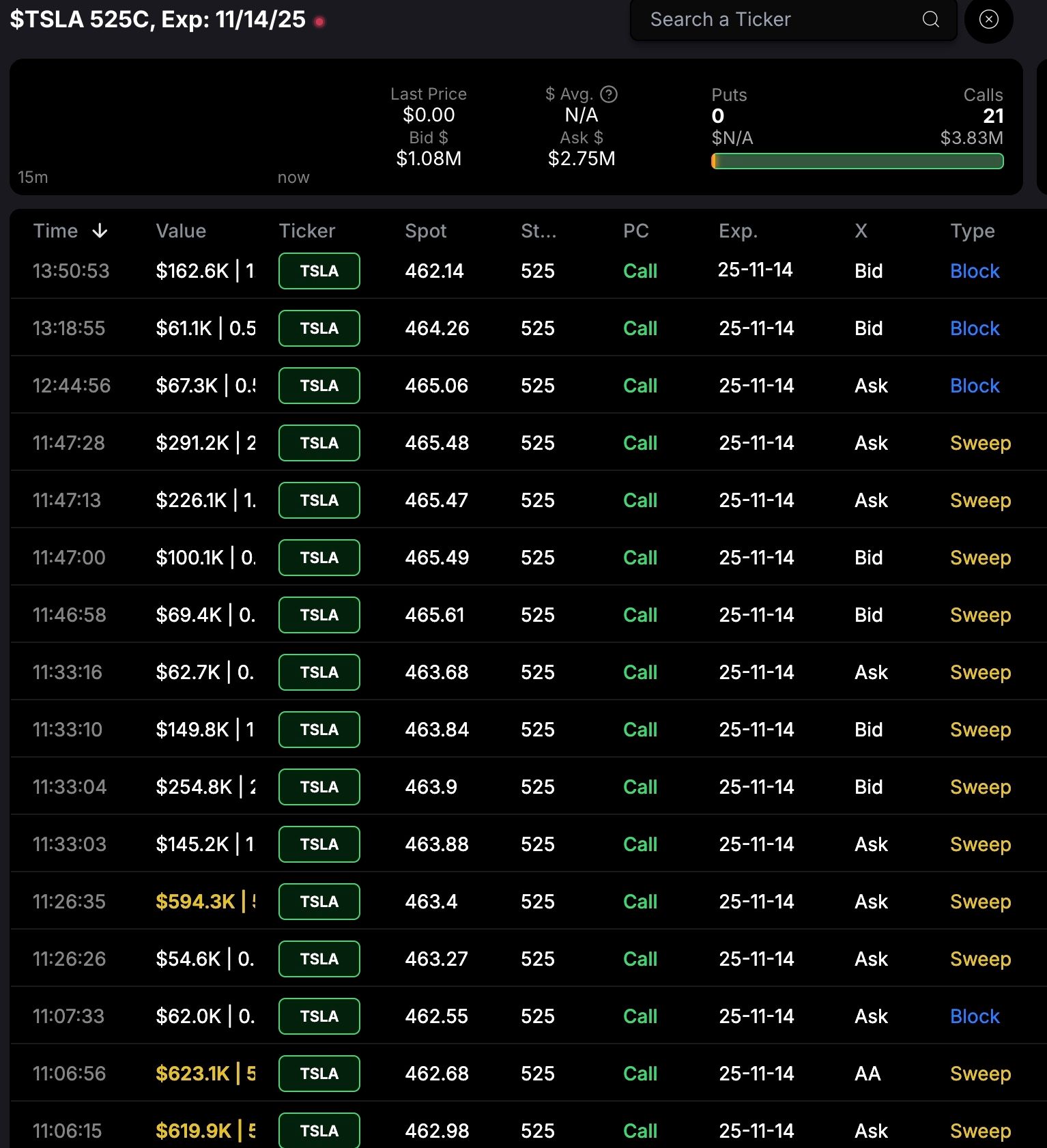Select the highlighted $594.3K value cell
Viewport: 1047px width, 1148px height.
(205, 902)
